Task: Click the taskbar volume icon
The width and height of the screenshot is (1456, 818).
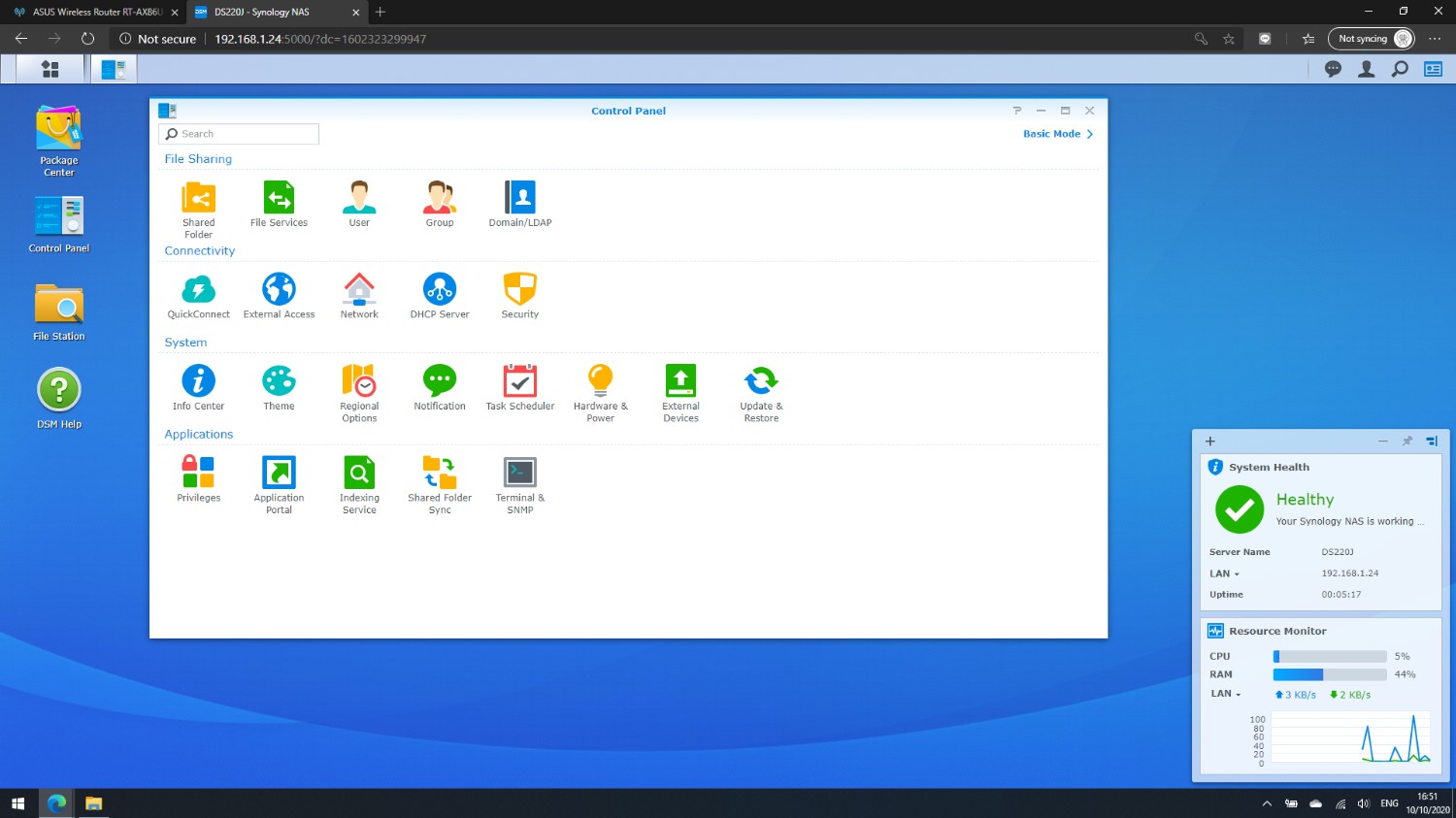Action: point(1363,803)
